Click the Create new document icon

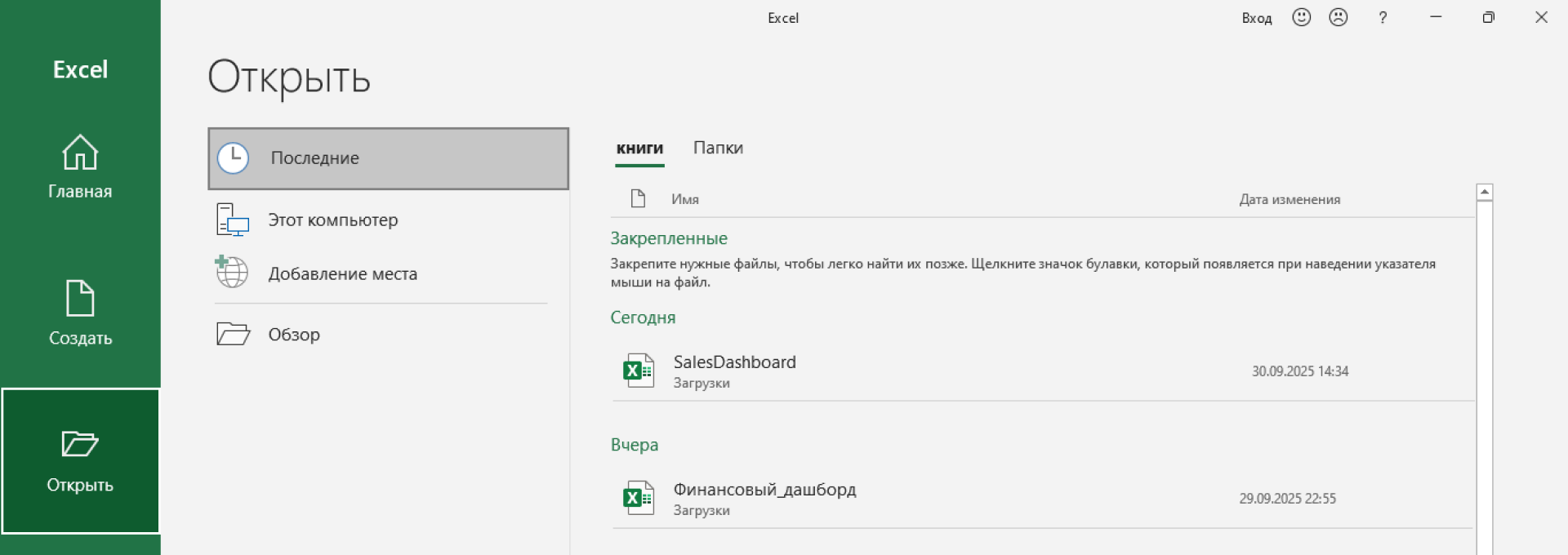80,298
